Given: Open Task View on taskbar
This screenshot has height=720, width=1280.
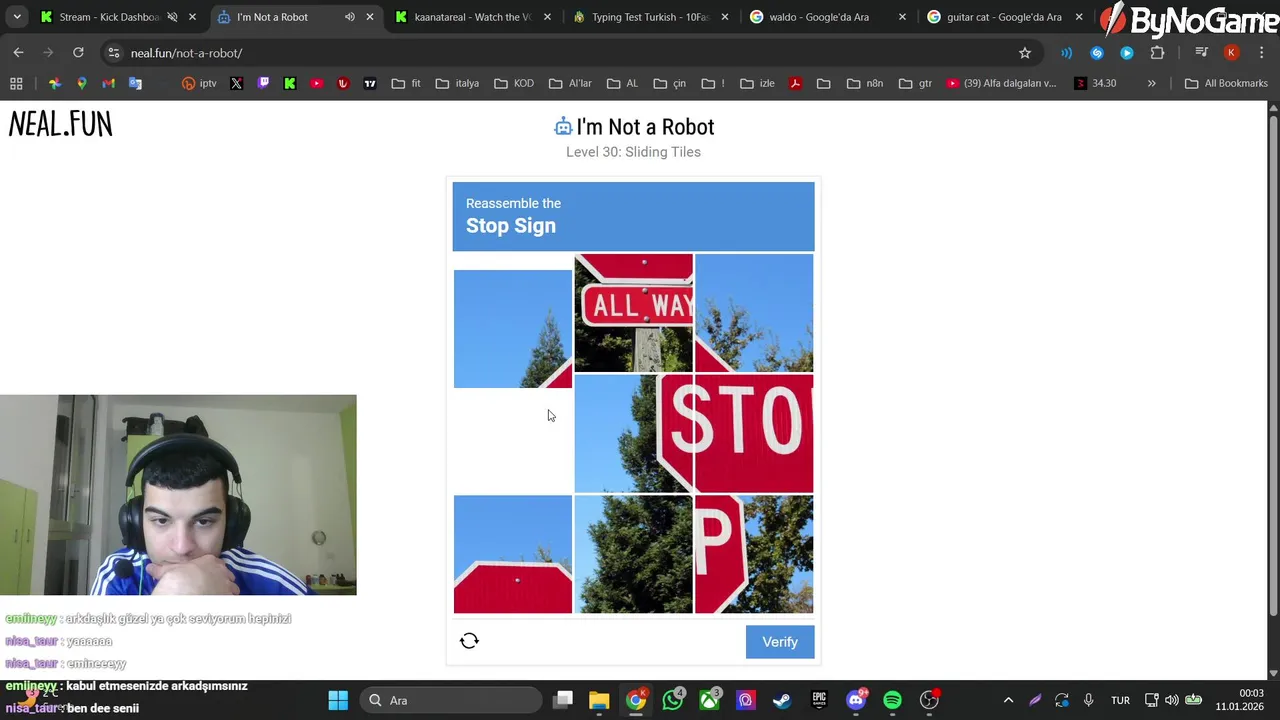Looking at the screenshot, I should pyautogui.click(x=564, y=700).
